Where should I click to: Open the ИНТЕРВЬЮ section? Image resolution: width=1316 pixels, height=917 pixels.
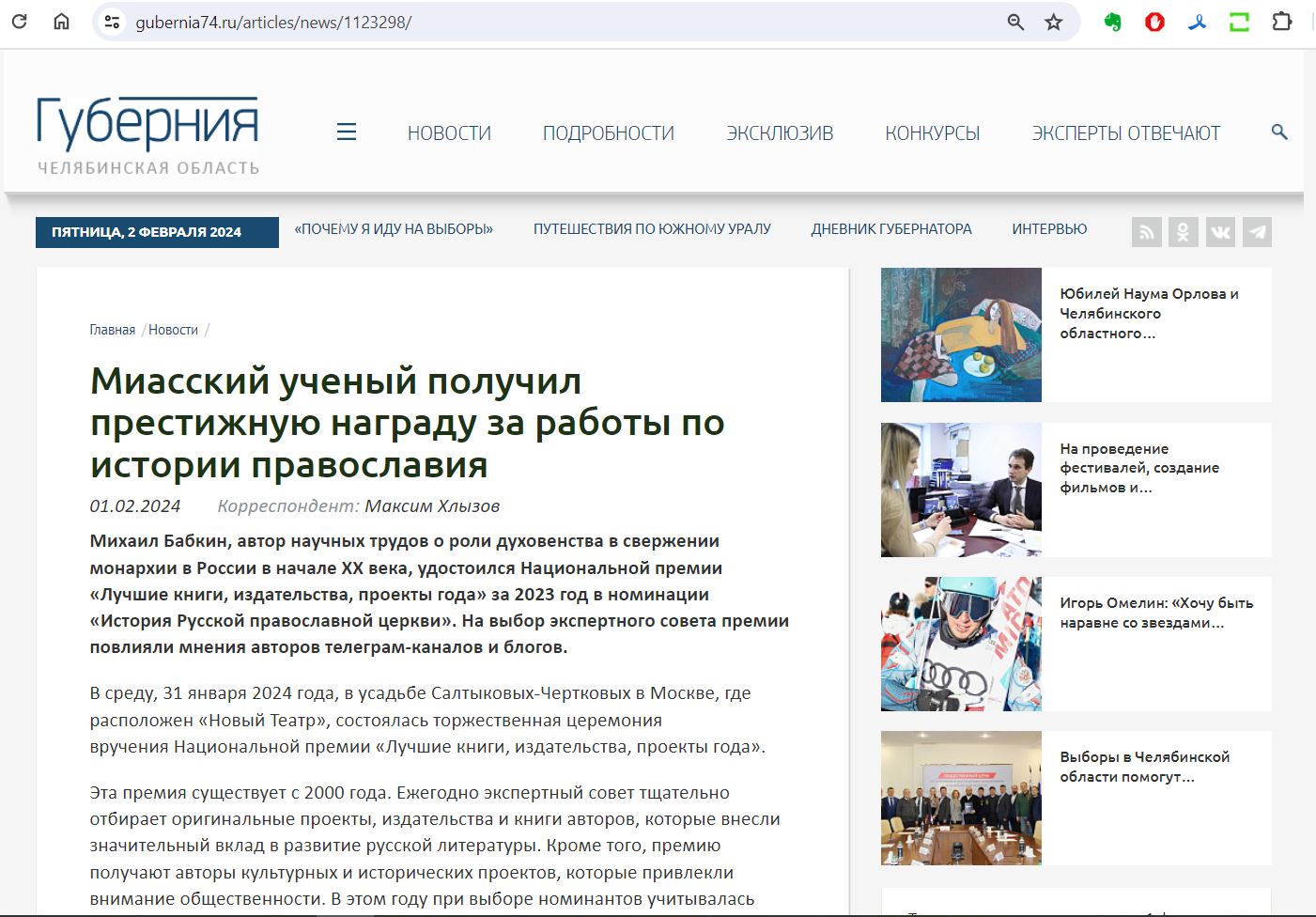[x=1049, y=228]
